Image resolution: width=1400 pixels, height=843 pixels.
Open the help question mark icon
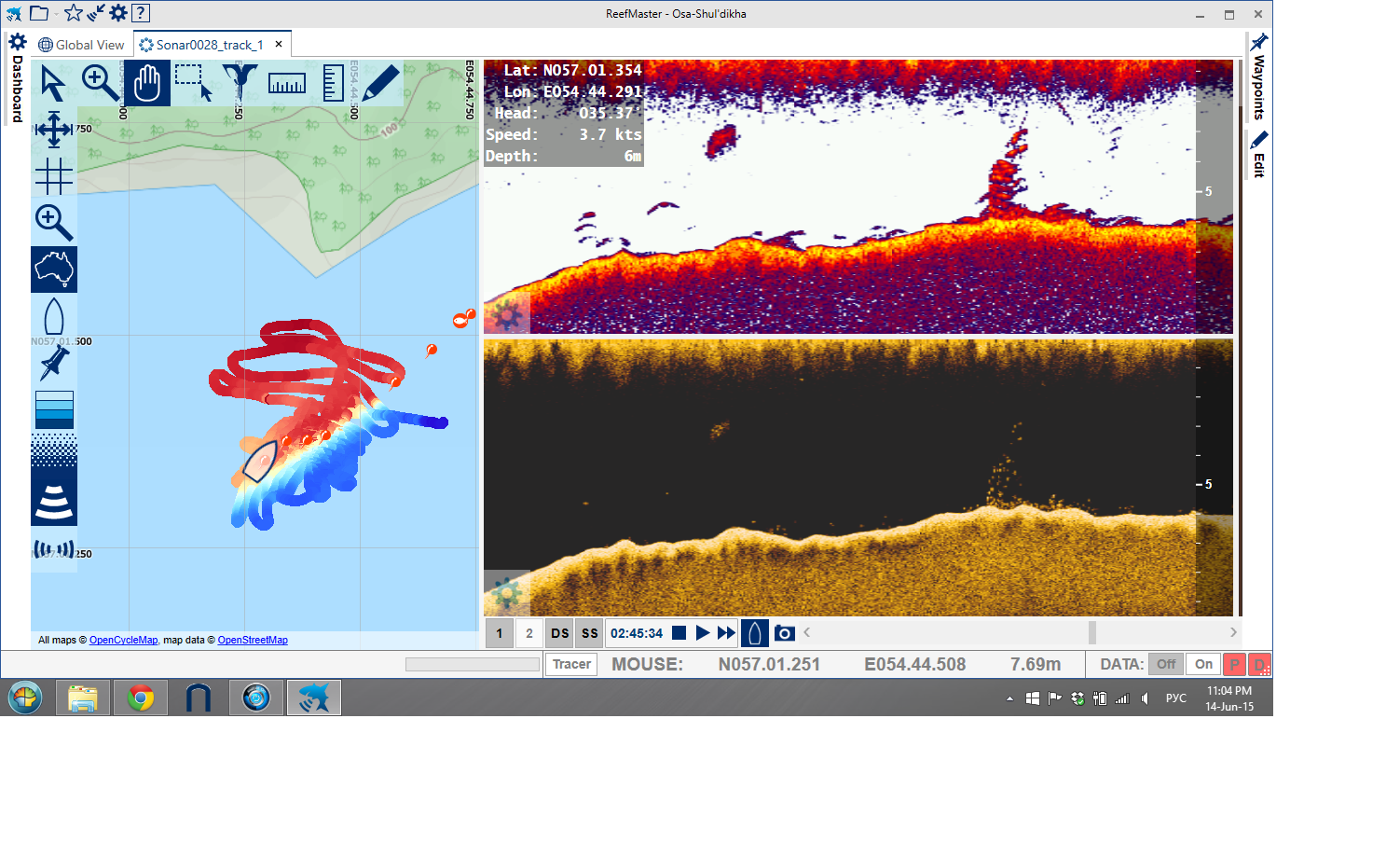[x=141, y=13]
